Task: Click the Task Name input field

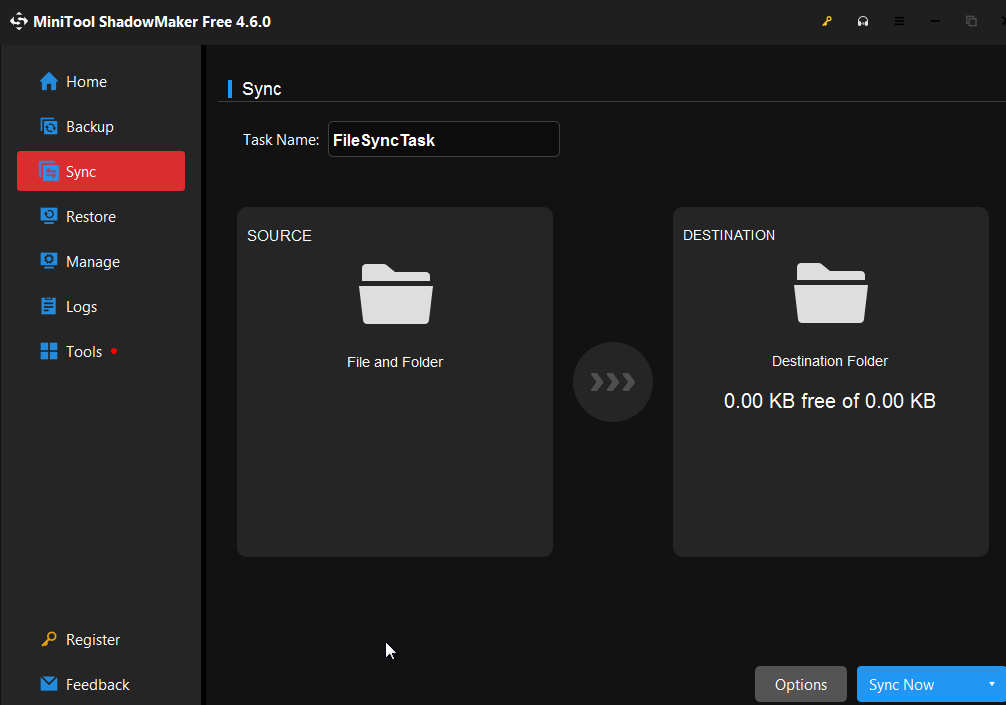Action: coord(444,139)
